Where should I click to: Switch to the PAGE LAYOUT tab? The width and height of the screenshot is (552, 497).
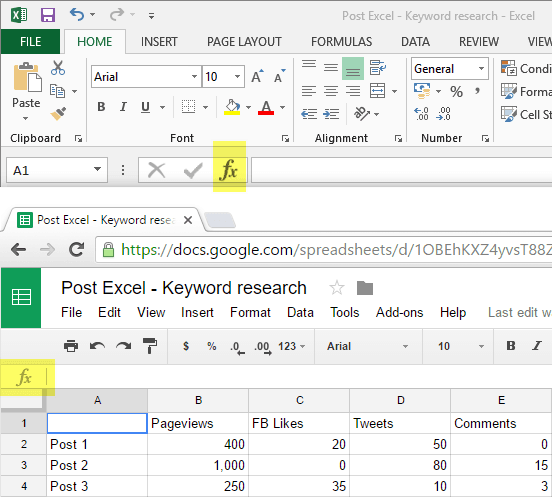click(x=244, y=42)
